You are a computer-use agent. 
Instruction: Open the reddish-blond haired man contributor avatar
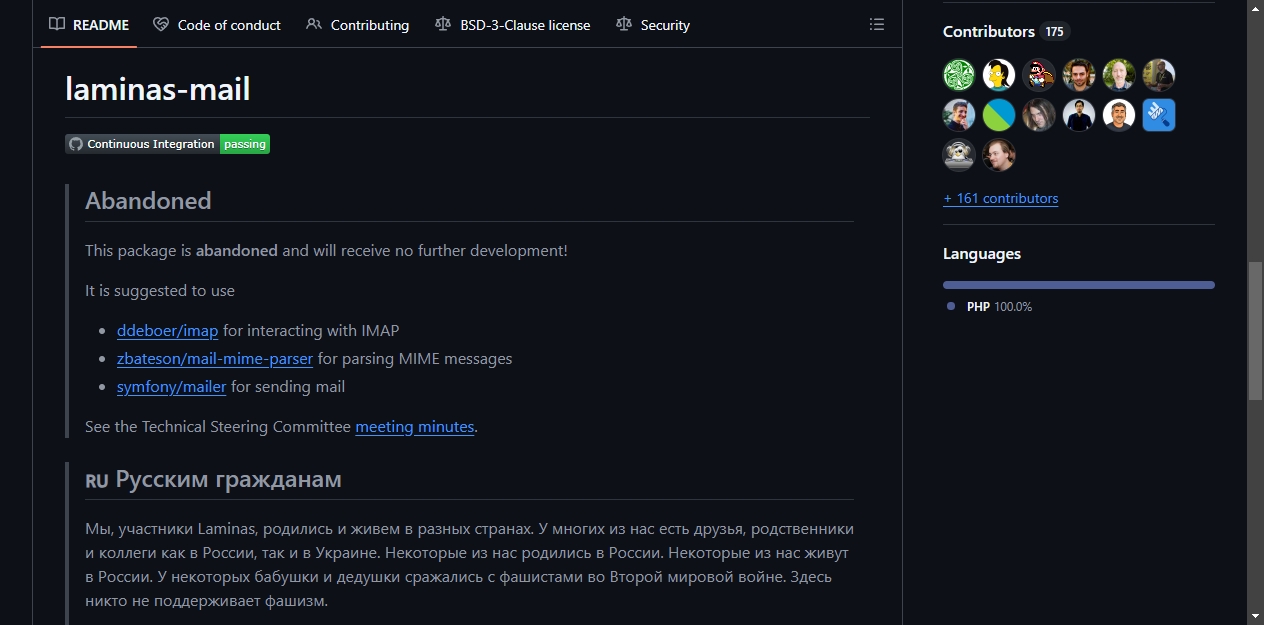point(999,155)
